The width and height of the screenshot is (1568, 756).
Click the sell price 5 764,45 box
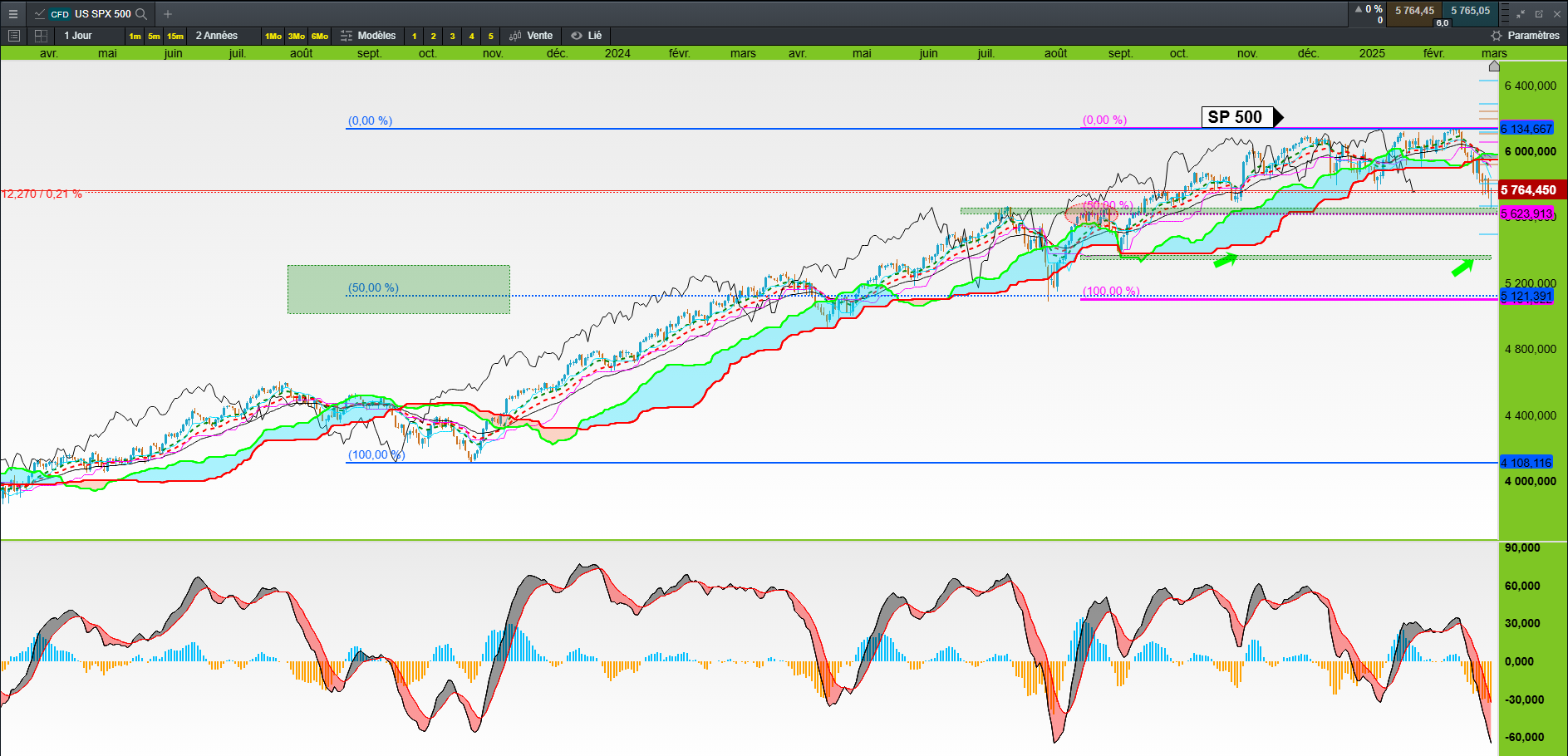1414,12
